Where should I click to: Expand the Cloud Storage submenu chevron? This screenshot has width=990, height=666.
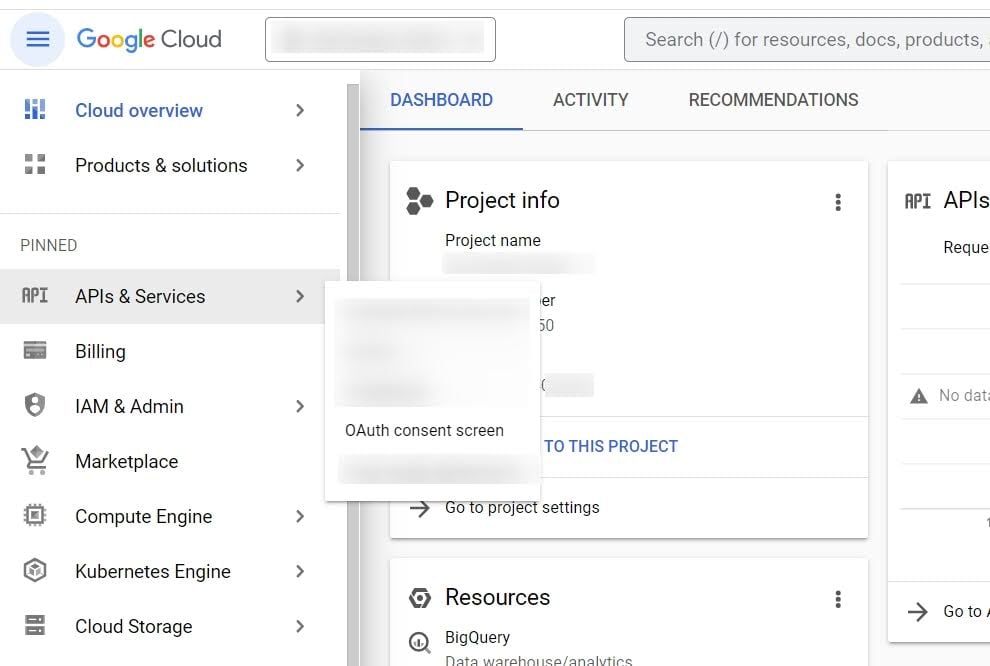point(300,626)
